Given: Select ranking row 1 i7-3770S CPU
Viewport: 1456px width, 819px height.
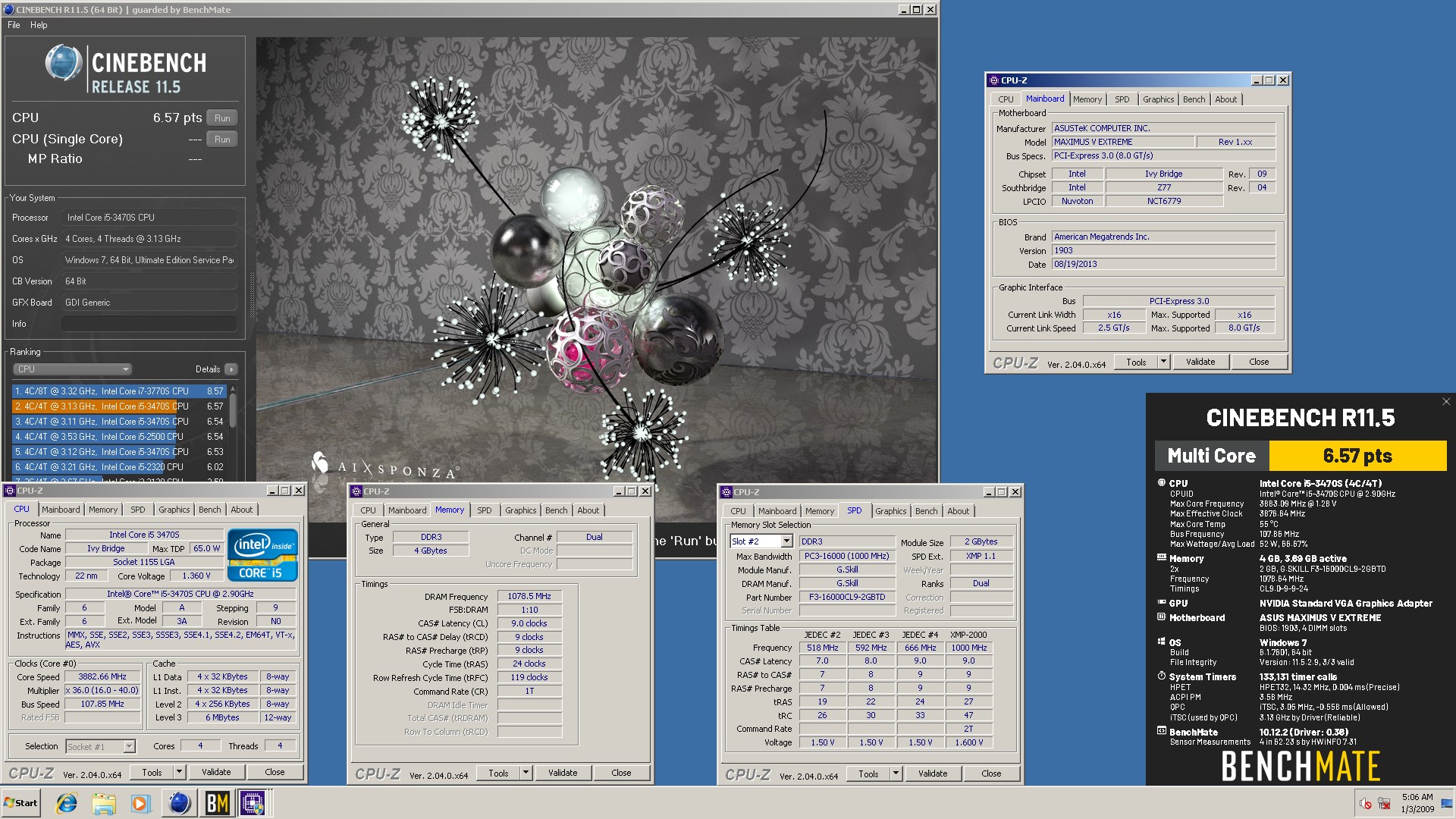Looking at the screenshot, I should point(119,391).
